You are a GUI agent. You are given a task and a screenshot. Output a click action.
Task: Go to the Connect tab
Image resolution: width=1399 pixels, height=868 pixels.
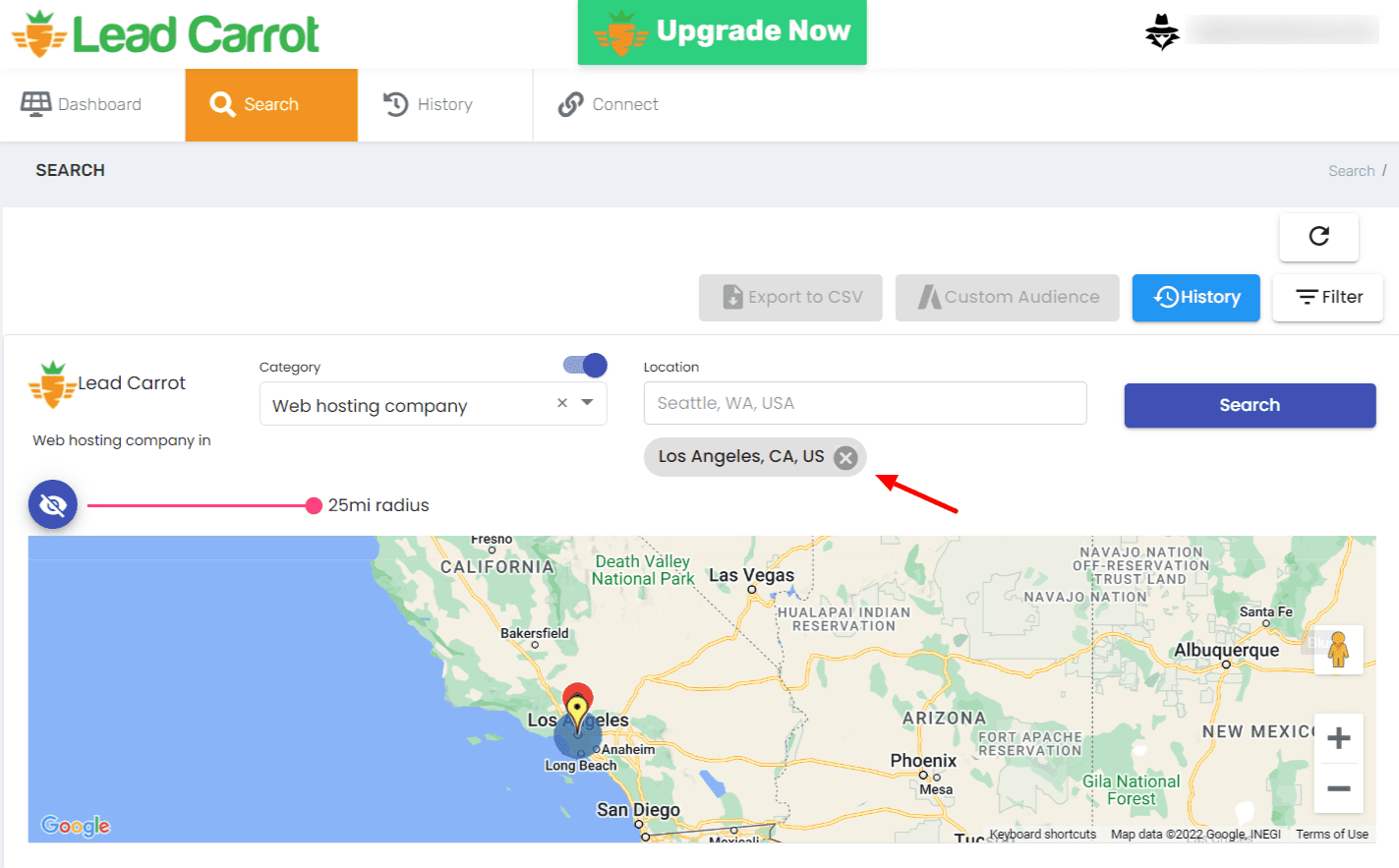coord(609,104)
